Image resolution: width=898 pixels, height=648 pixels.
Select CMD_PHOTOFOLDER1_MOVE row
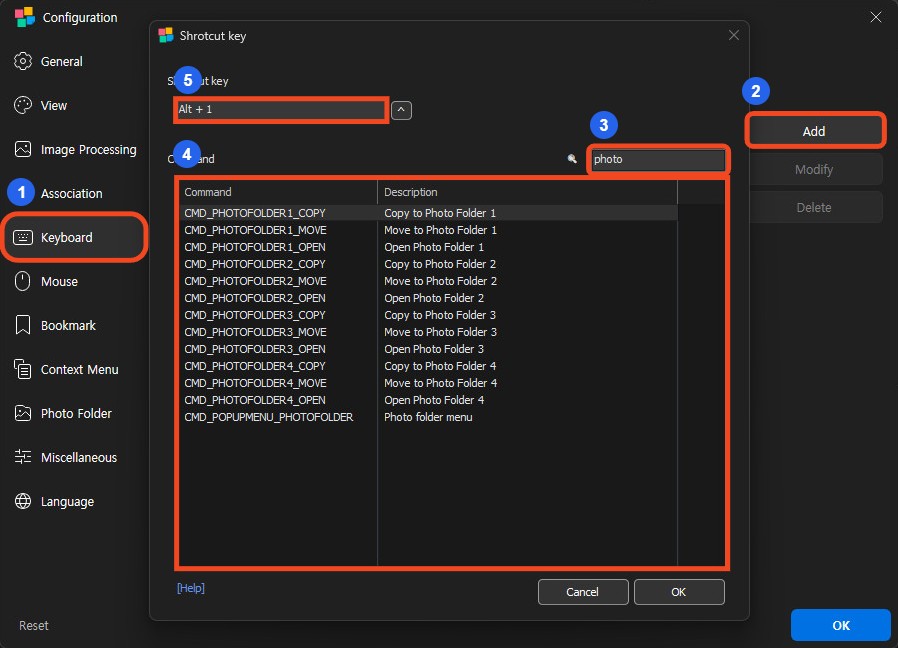(x=428, y=230)
